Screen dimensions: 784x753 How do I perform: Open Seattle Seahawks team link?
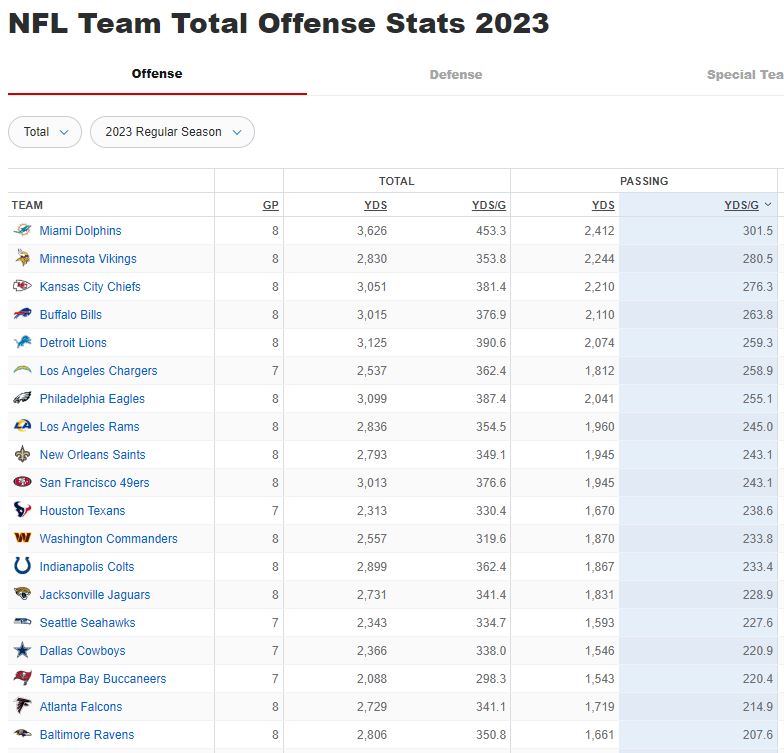(88, 622)
